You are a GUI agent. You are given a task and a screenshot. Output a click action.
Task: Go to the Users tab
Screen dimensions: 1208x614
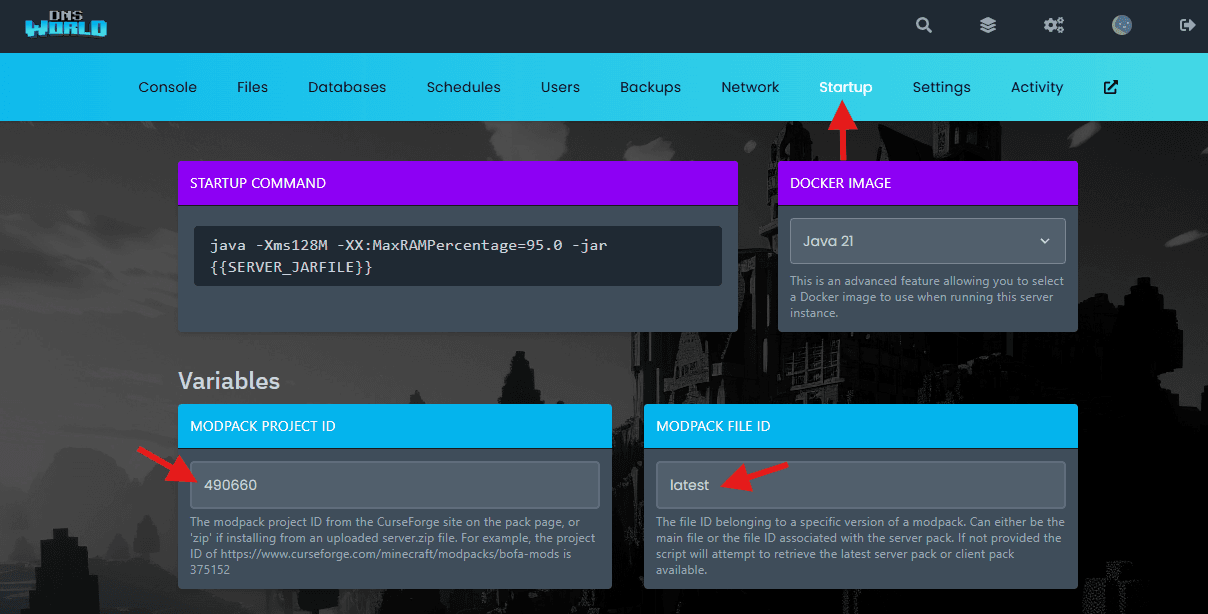click(x=560, y=87)
